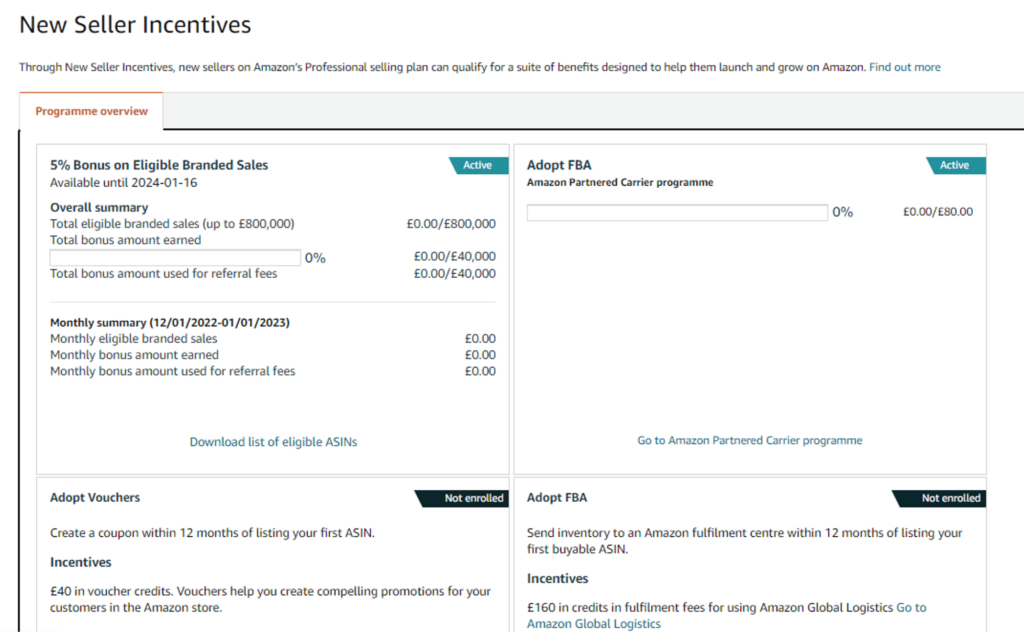1024x632 pixels.
Task: Download list of eligible ASINs
Action: [x=273, y=441]
